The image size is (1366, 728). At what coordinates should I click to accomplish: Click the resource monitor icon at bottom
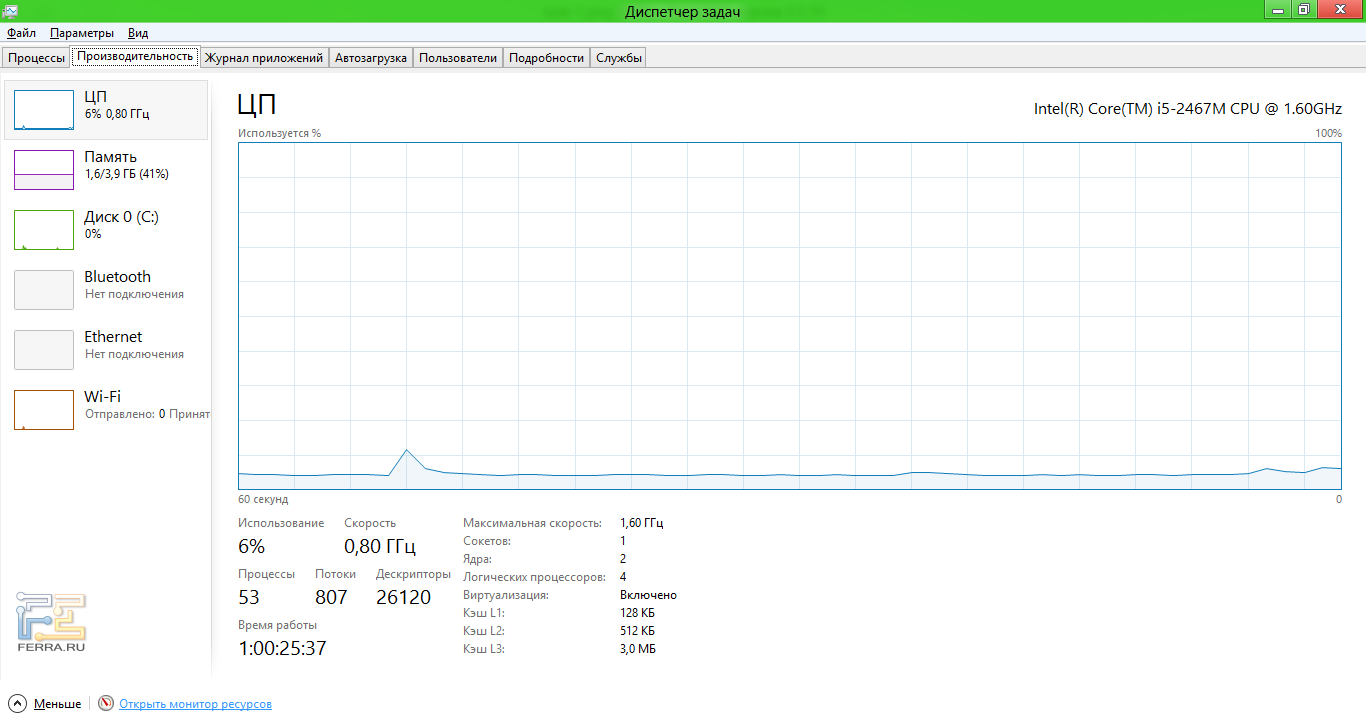106,704
